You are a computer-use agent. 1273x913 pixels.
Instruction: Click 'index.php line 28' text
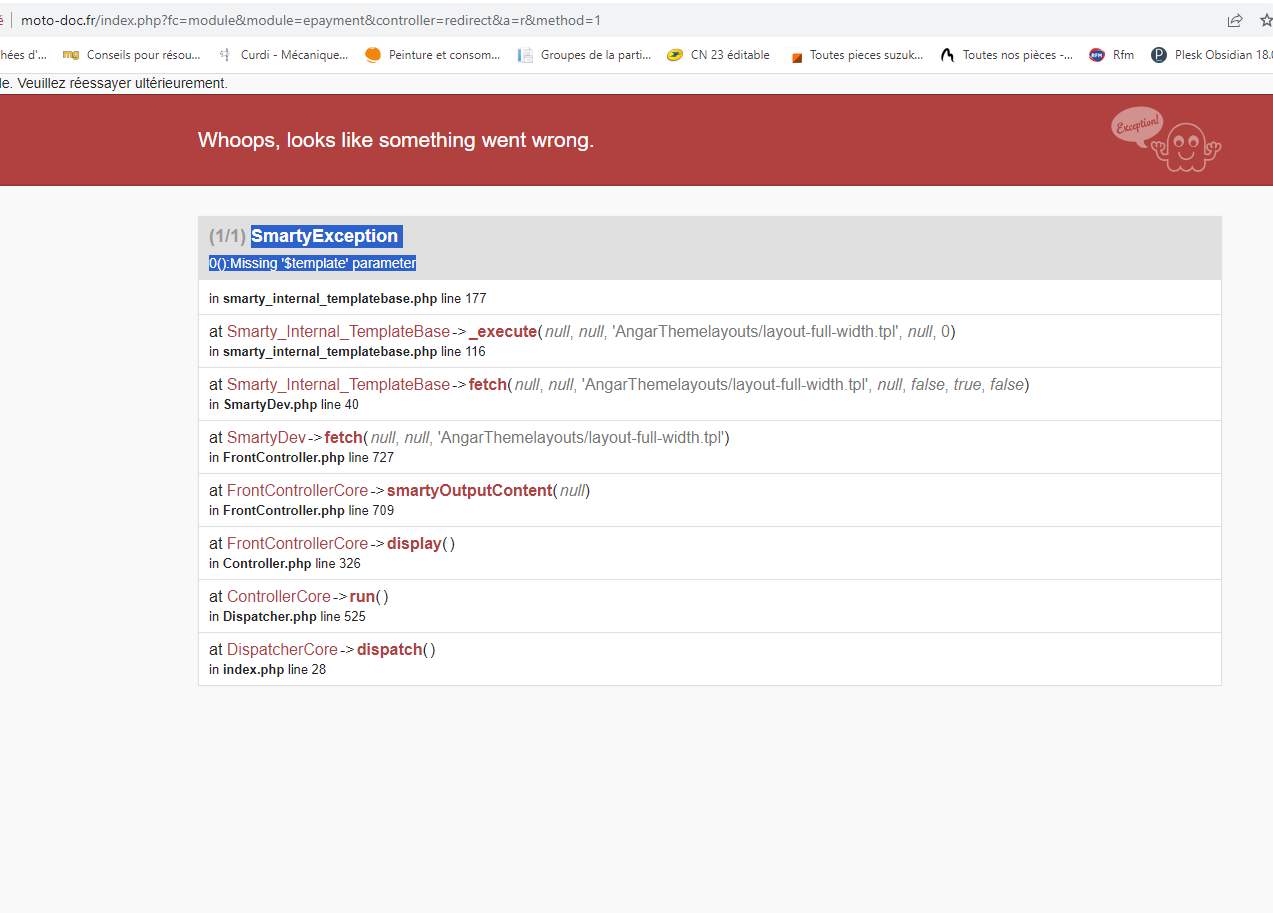274,669
